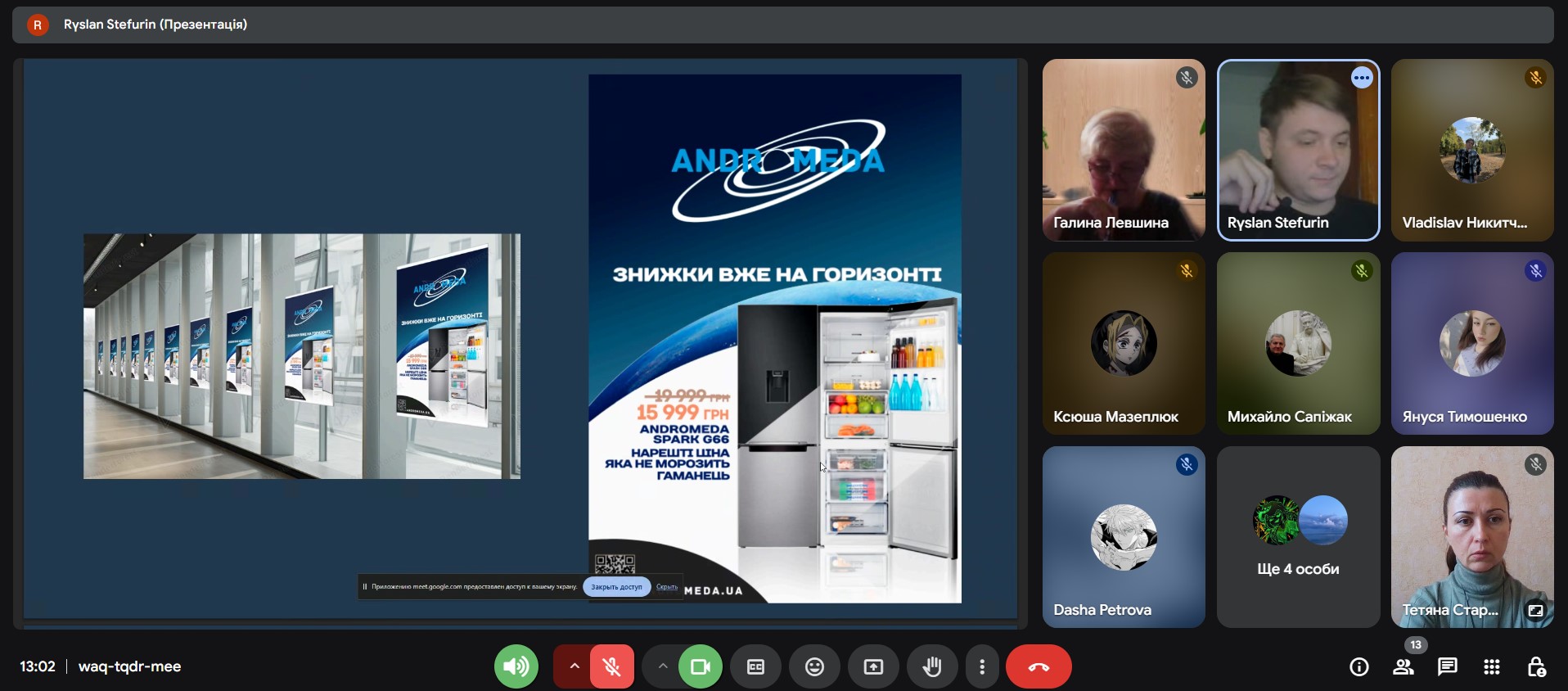Click the present screen icon

[873, 666]
